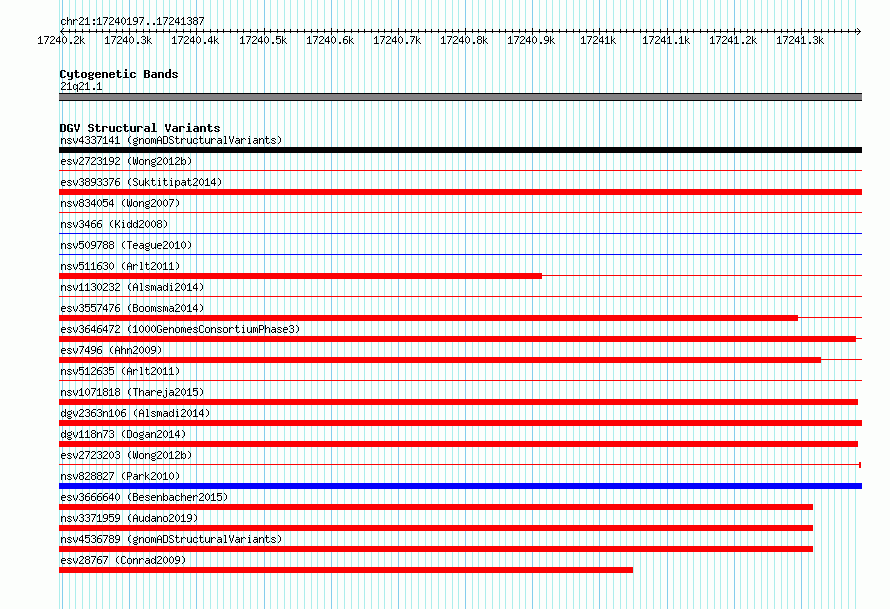Select the blue nsv3466 variant line

coord(460,233)
